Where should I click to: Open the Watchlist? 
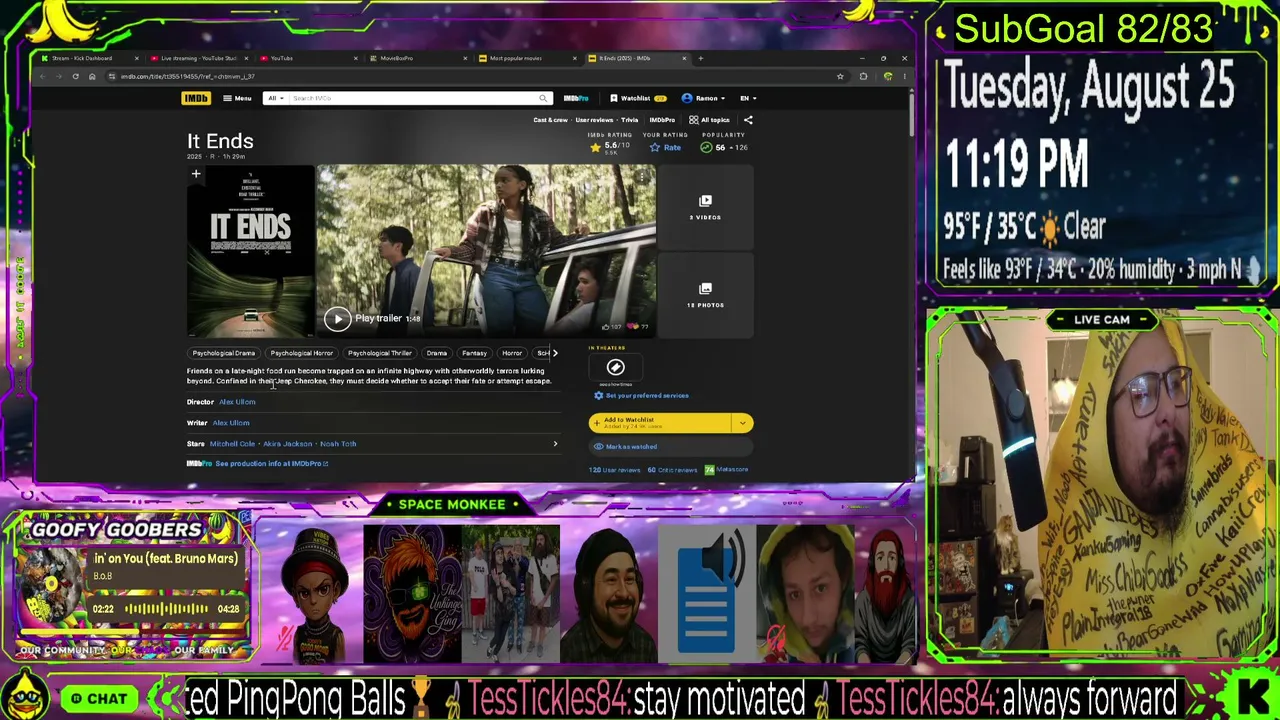coord(638,98)
